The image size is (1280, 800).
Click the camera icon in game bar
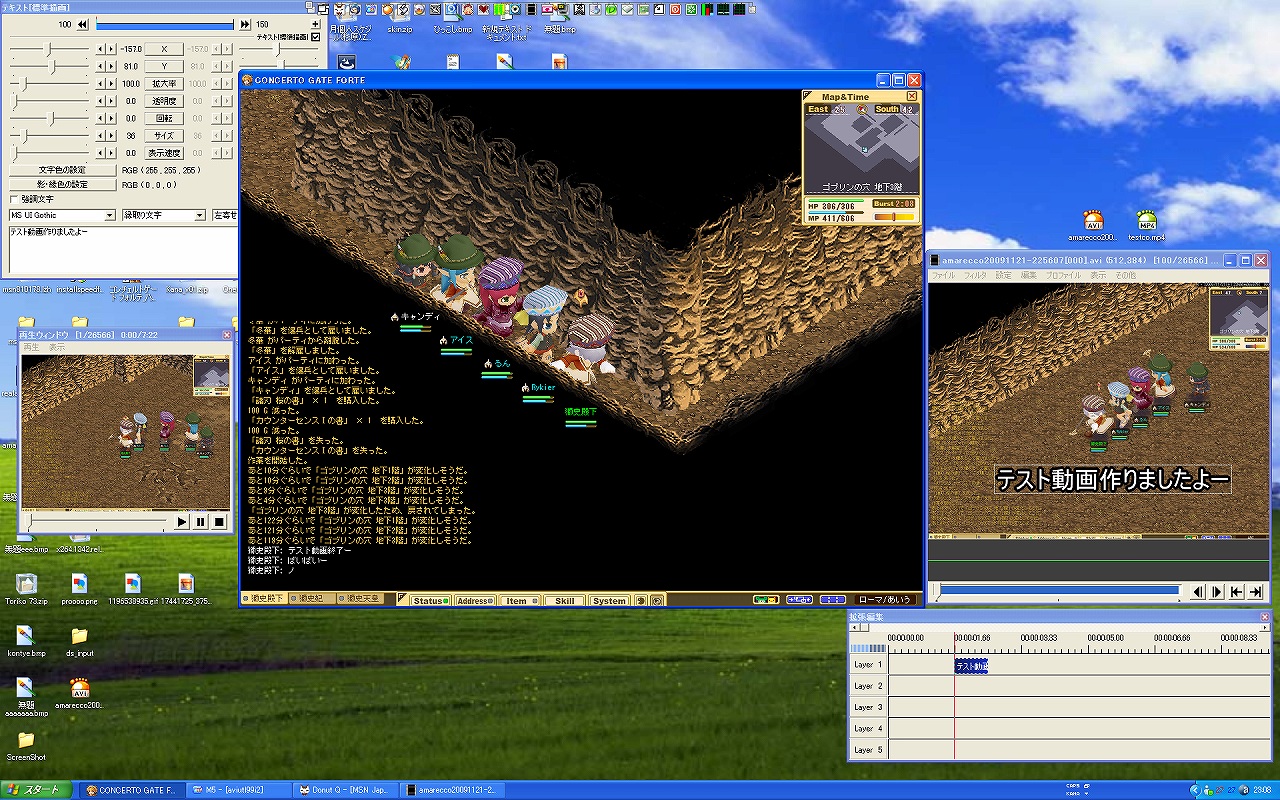657,601
